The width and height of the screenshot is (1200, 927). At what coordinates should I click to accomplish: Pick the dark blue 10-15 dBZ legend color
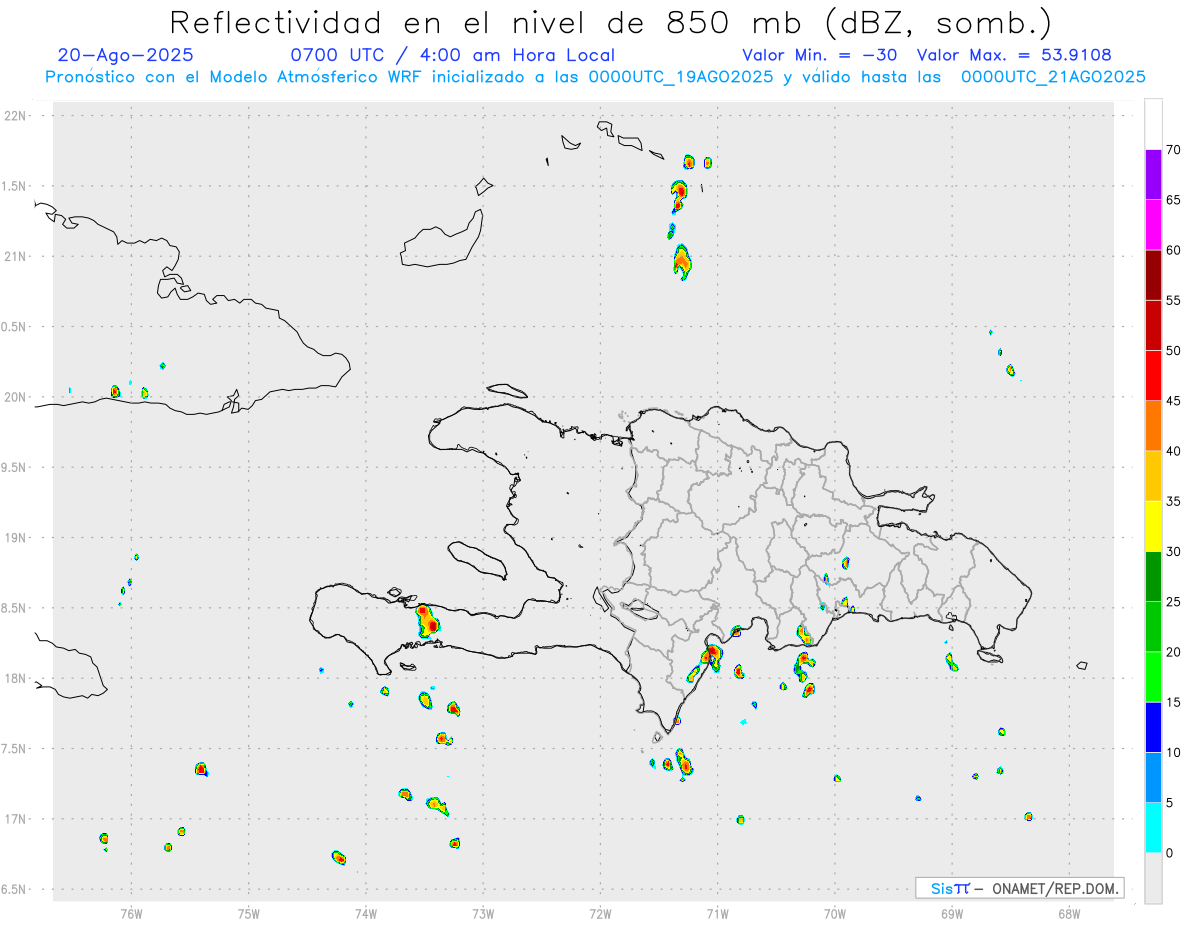click(1153, 727)
